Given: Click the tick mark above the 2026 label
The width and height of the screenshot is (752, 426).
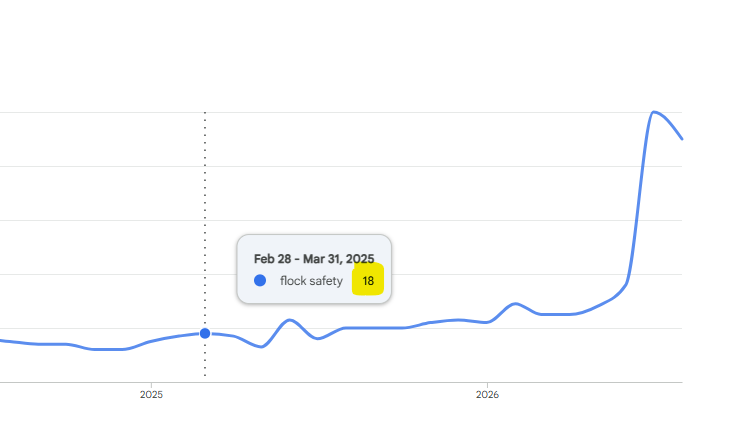Looking at the screenshot, I should point(487,385).
